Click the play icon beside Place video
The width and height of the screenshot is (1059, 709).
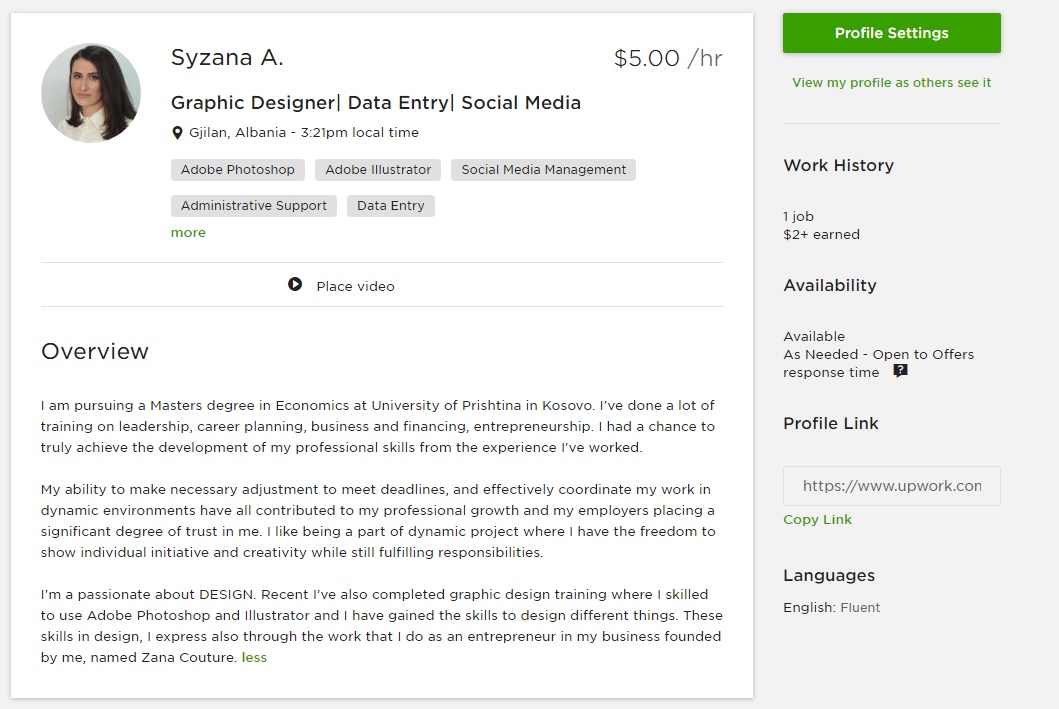pos(295,284)
